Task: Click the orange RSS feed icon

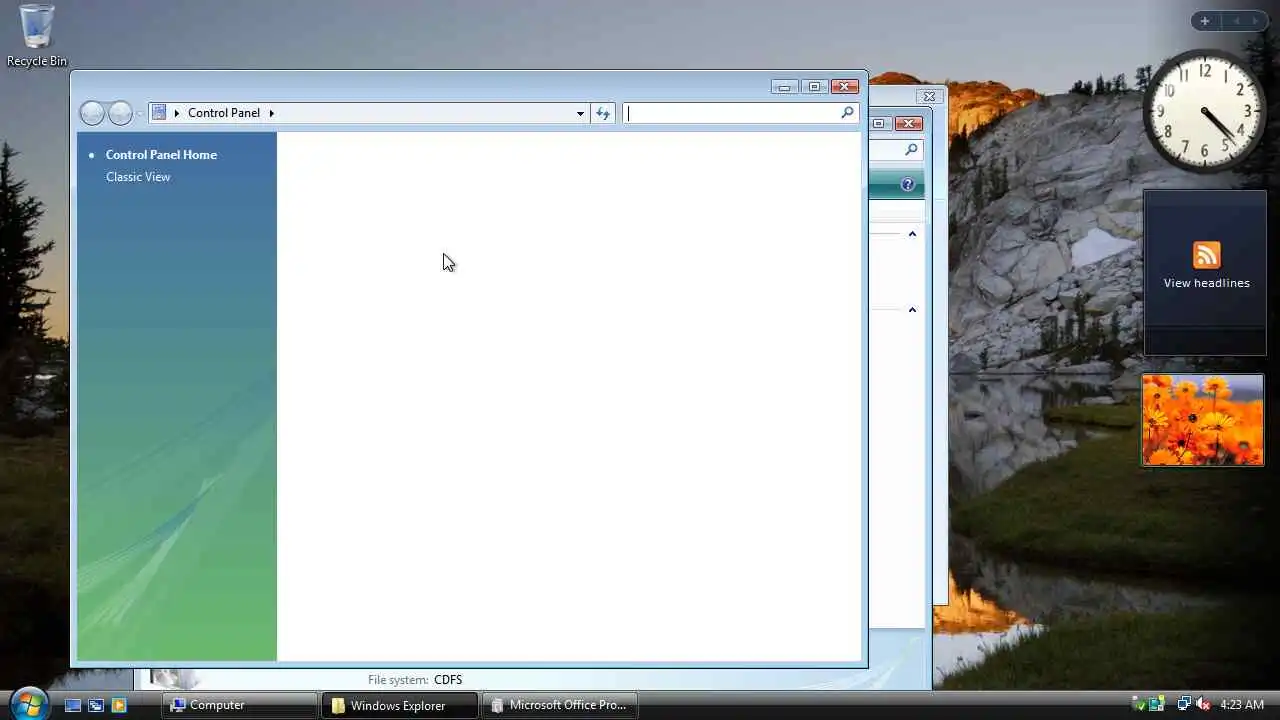Action: click(x=1206, y=254)
